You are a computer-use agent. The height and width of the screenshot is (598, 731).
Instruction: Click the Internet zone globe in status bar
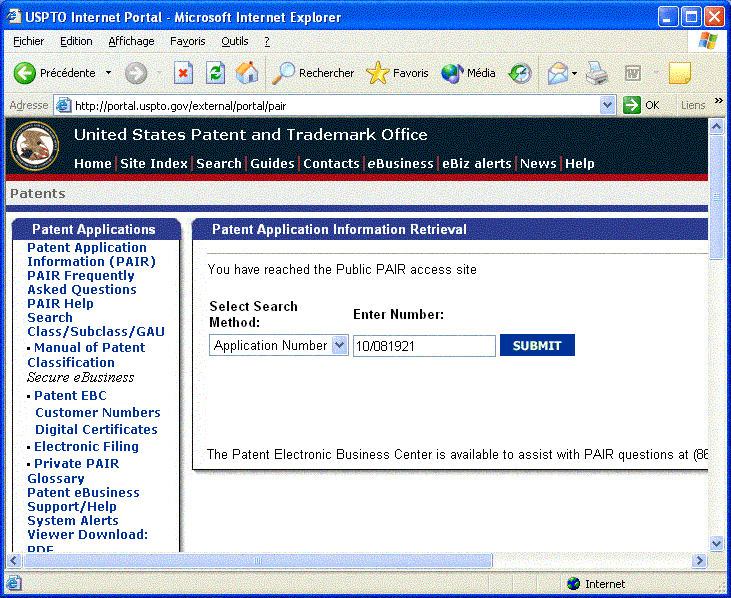[x=573, y=584]
